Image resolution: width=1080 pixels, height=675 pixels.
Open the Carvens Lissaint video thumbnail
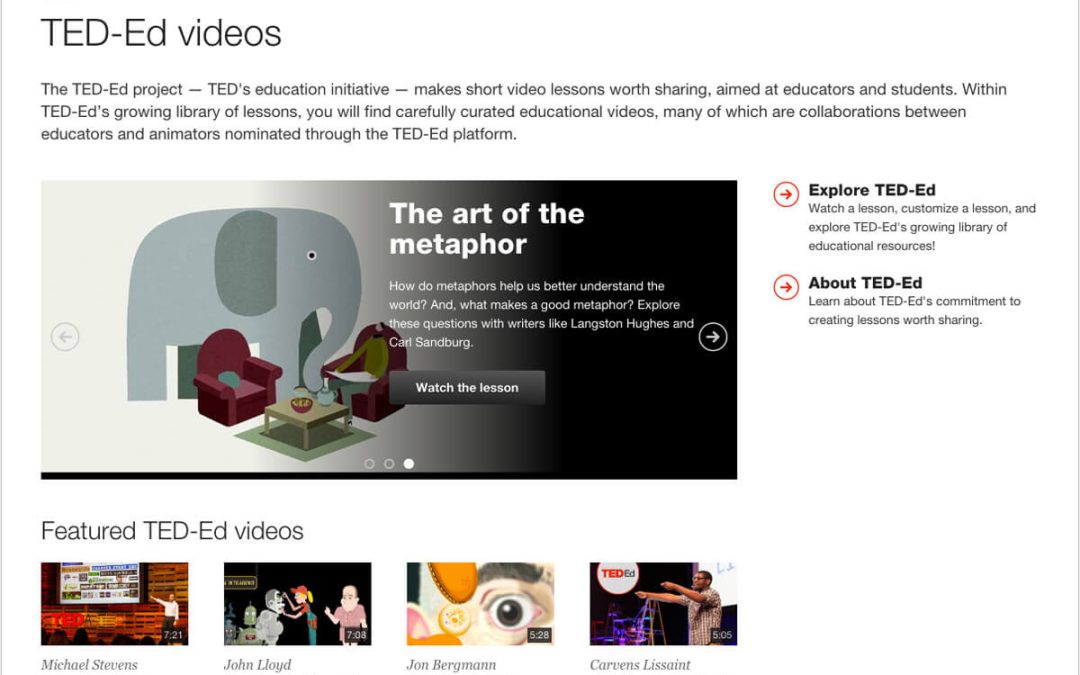point(663,604)
